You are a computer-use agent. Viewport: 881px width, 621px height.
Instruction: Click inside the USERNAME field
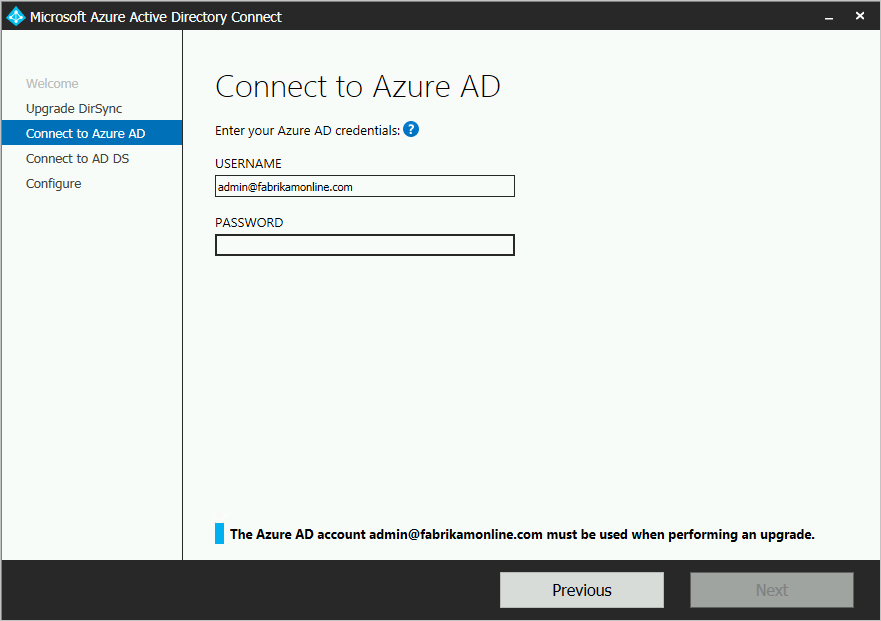click(x=364, y=185)
